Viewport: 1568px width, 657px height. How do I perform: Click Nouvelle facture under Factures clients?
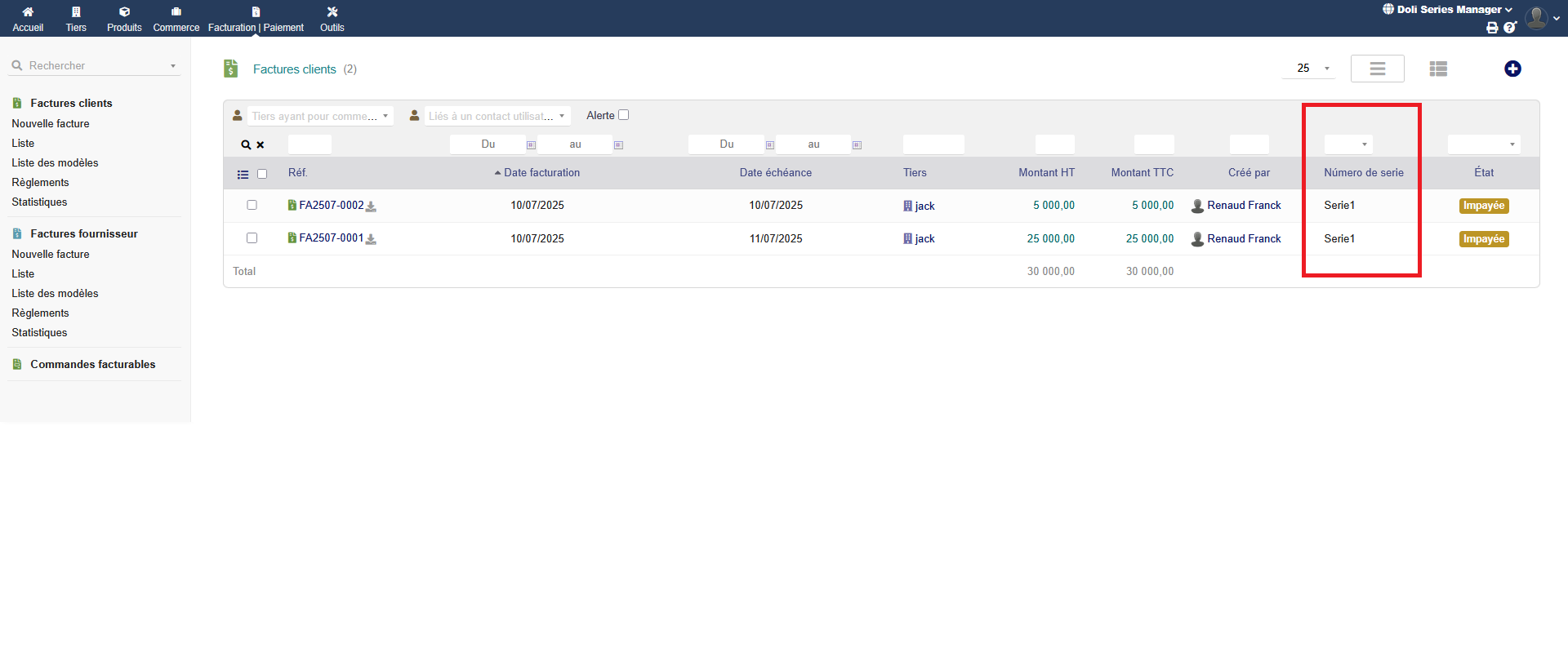click(51, 124)
